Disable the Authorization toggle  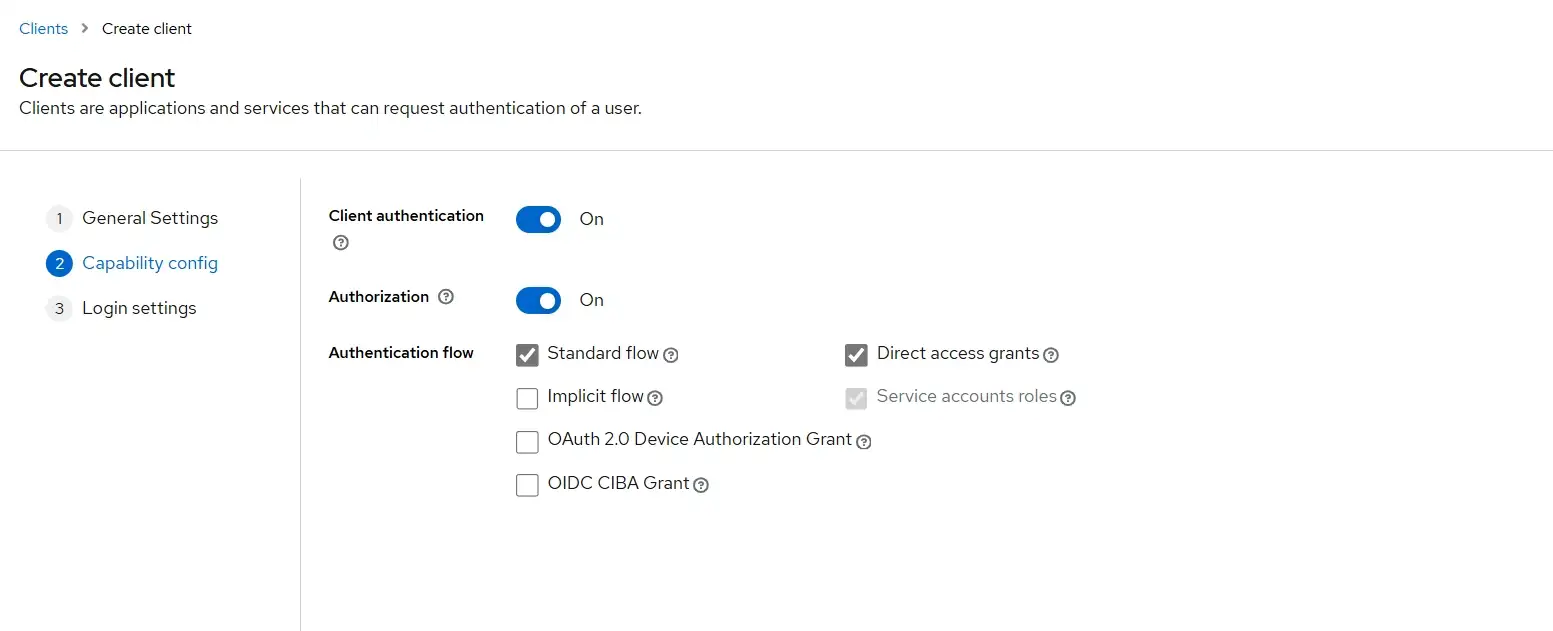538,300
